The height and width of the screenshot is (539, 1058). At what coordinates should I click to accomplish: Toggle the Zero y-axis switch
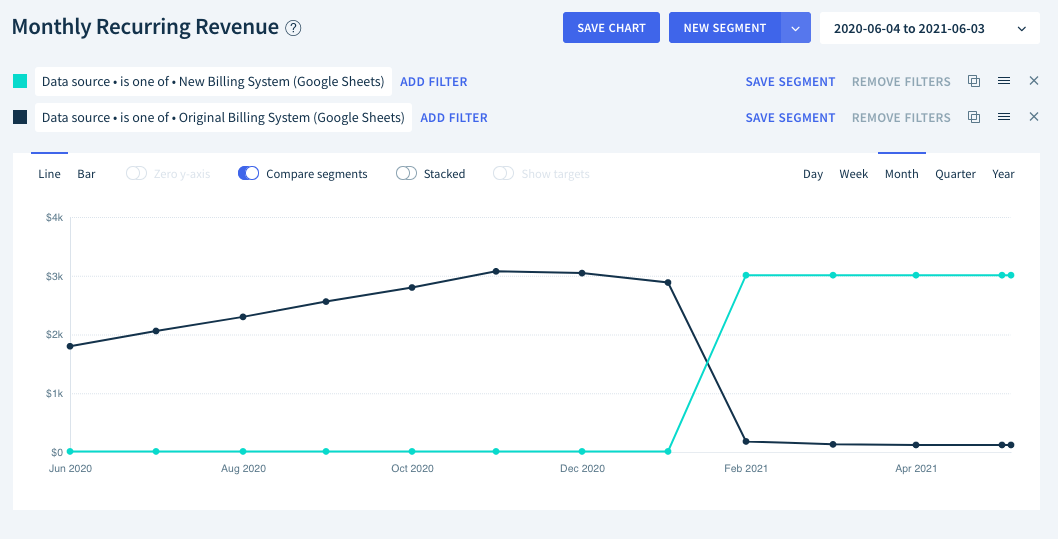tap(136, 173)
